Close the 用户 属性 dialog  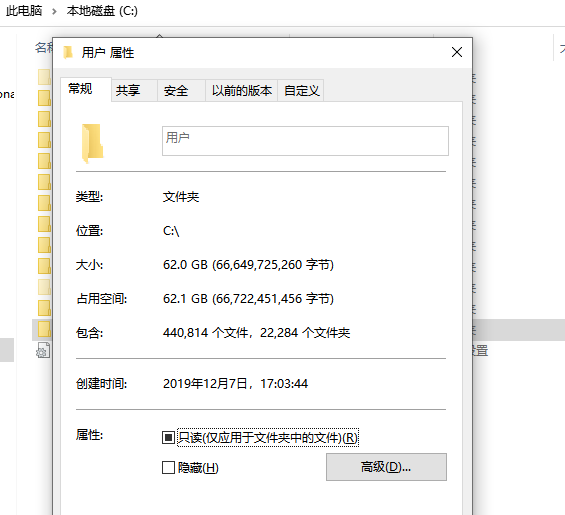457,52
